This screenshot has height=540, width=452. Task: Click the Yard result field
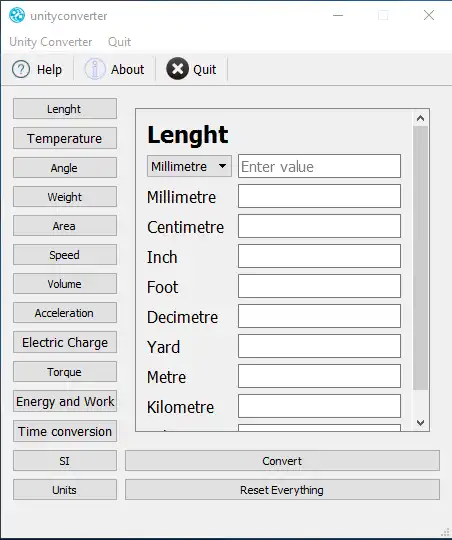click(319, 346)
